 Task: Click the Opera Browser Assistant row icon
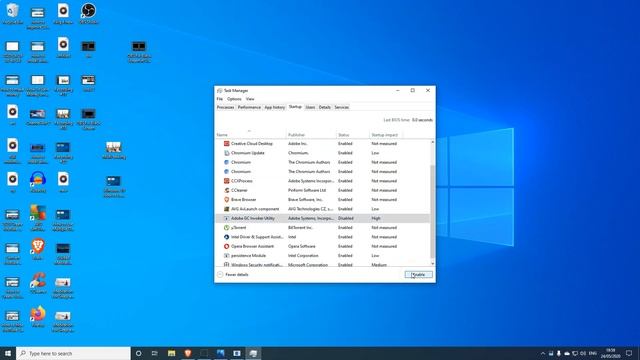coord(227,247)
